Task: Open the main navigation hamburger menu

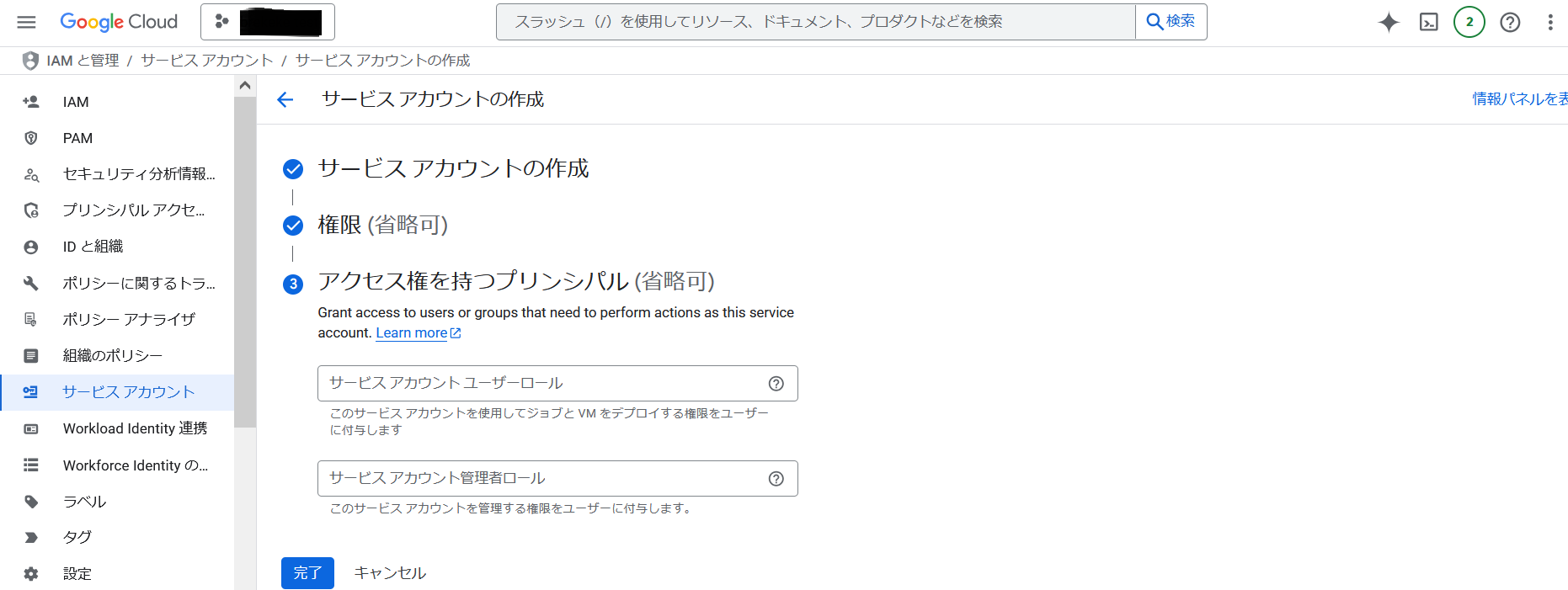Action: [x=26, y=22]
